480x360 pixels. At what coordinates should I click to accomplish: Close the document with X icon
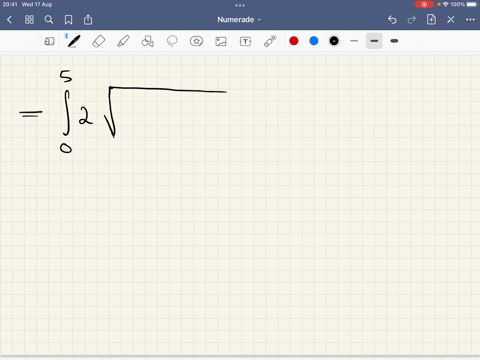pyautogui.click(x=451, y=20)
